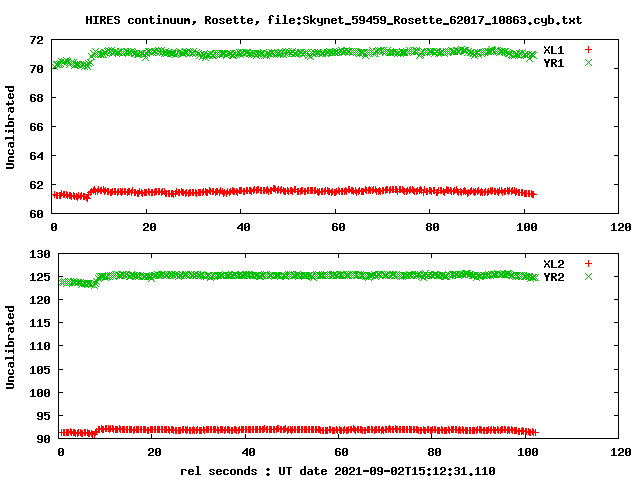Screen dimensions: 640x480
Task: Click the upper plot Uncalibrated axis label
Action: 10,127
